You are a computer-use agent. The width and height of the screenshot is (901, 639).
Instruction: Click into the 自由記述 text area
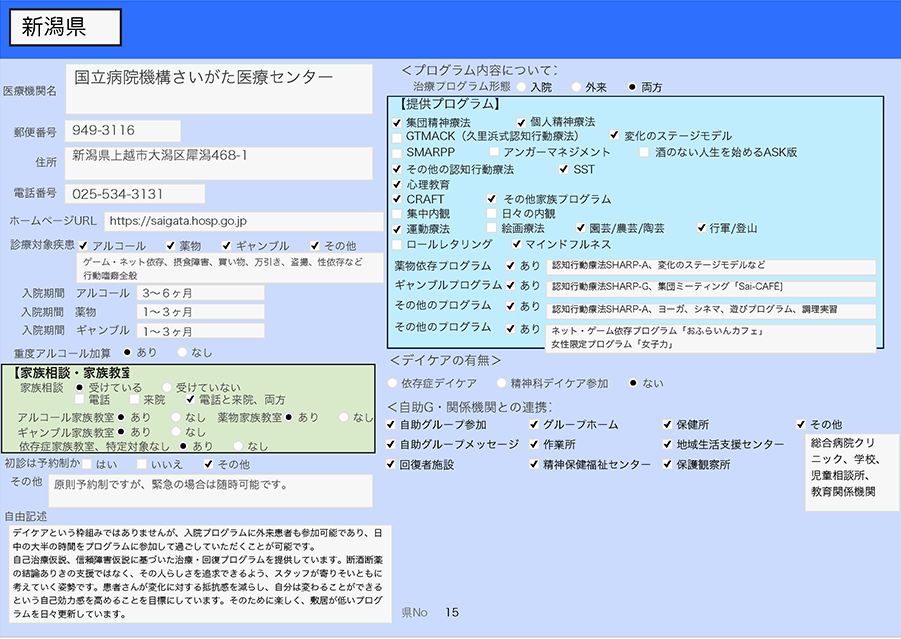(197, 574)
